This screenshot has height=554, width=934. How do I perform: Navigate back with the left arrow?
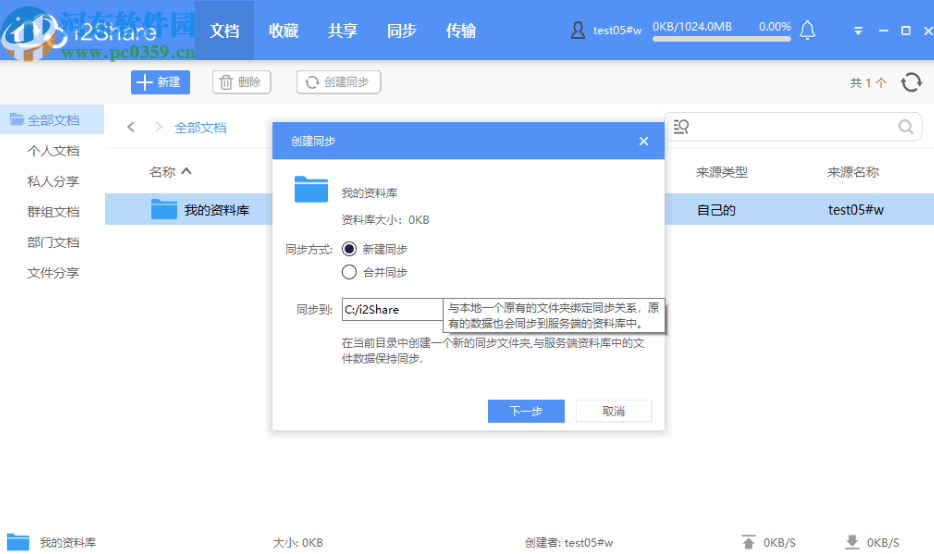coord(131,127)
